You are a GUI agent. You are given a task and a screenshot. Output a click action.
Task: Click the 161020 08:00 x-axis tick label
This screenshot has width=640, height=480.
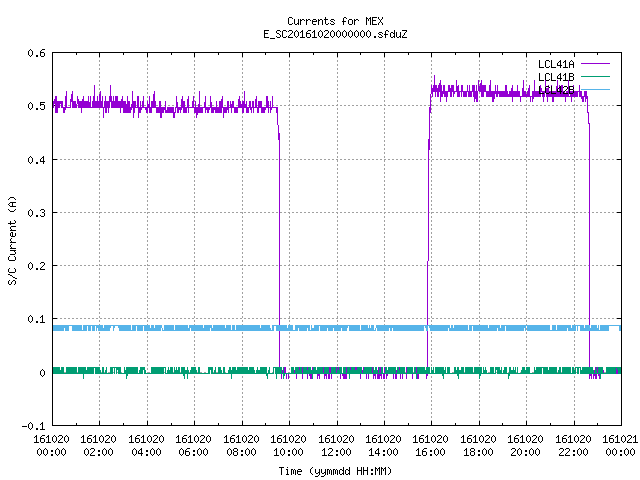[241, 446]
